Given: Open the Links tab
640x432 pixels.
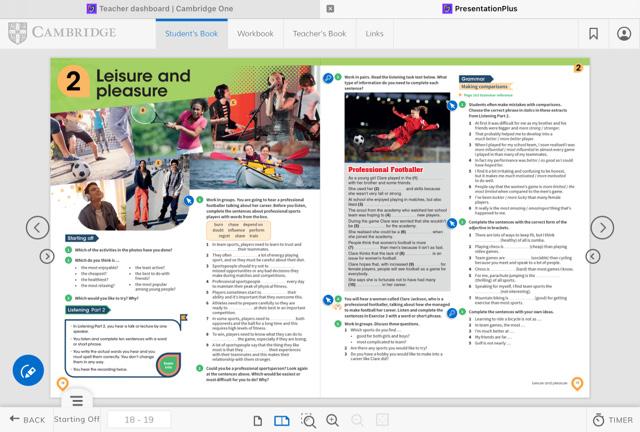Looking at the screenshot, I should click(x=374, y=34).
